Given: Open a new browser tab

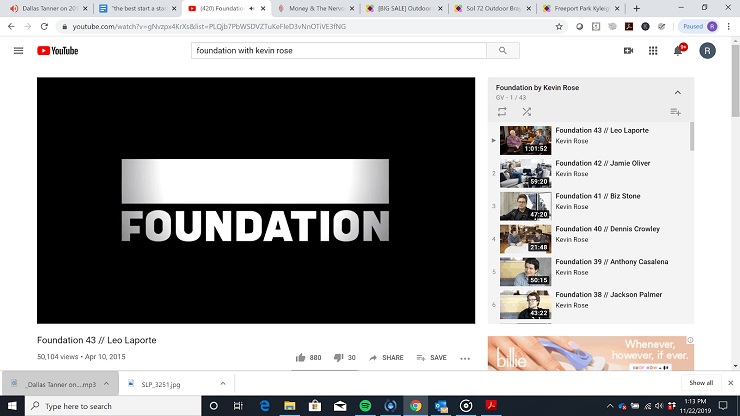Looking at the screenshot, I should [x=636, y=8].
